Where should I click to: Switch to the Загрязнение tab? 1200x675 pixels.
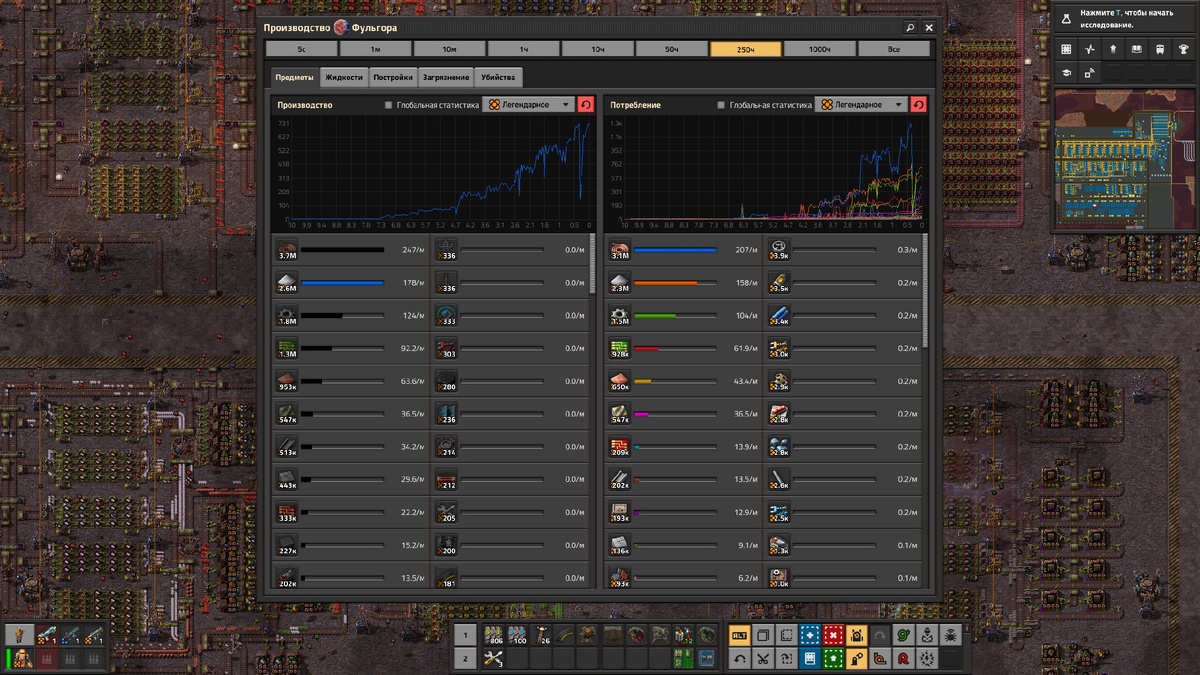(446, 77)
